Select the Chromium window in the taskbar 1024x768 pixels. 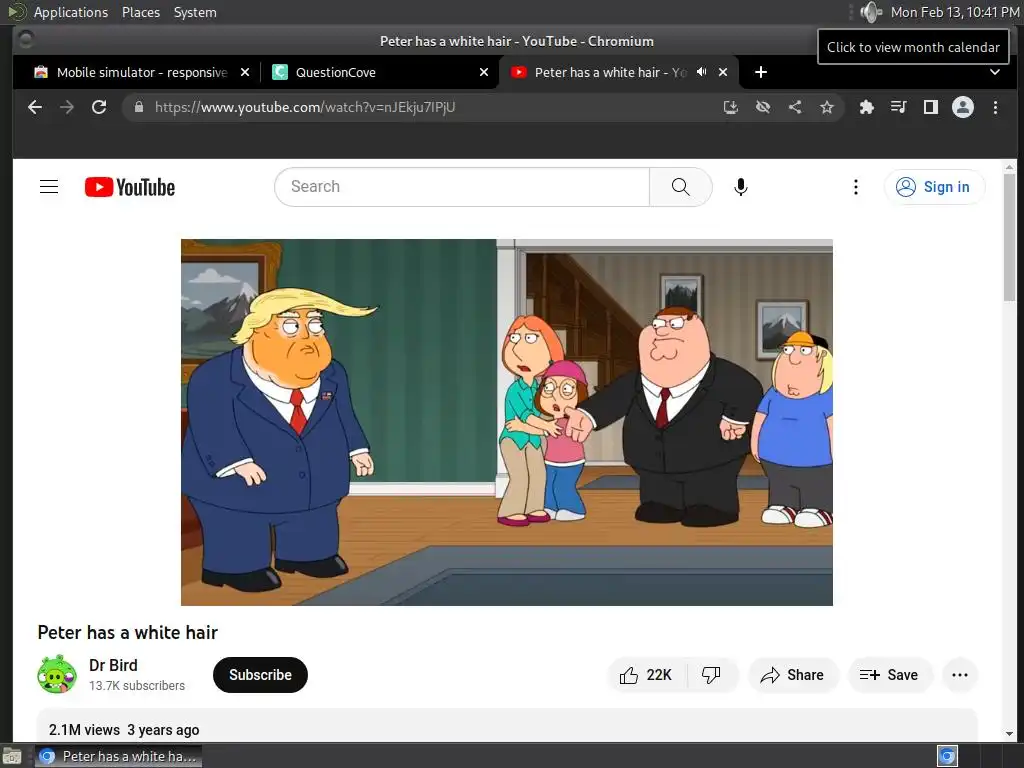click(x=118, y=756)
